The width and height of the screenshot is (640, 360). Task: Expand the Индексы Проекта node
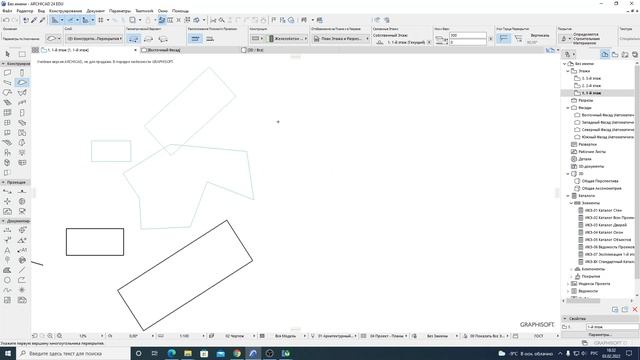coord(568,284)
